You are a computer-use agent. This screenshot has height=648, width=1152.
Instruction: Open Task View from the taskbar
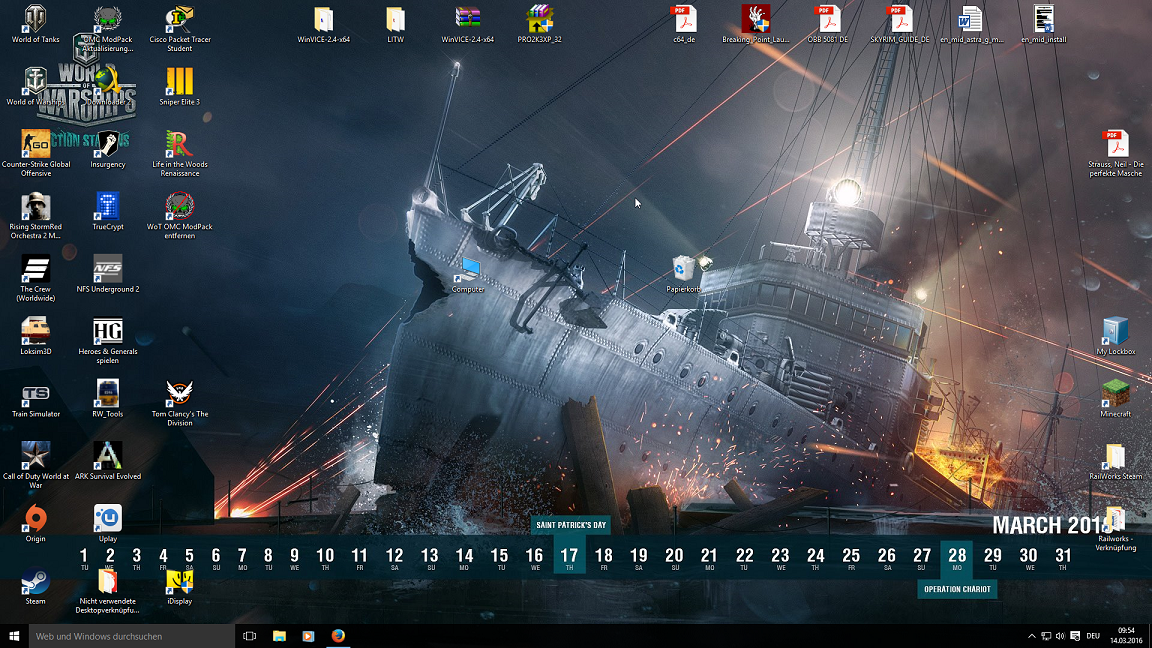click(249, 636)
